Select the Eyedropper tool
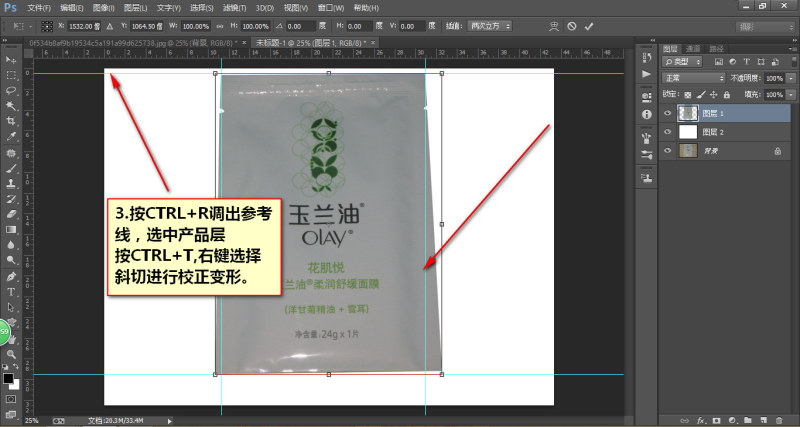Viewport: 800px width, 427px height. pos(11,136)
